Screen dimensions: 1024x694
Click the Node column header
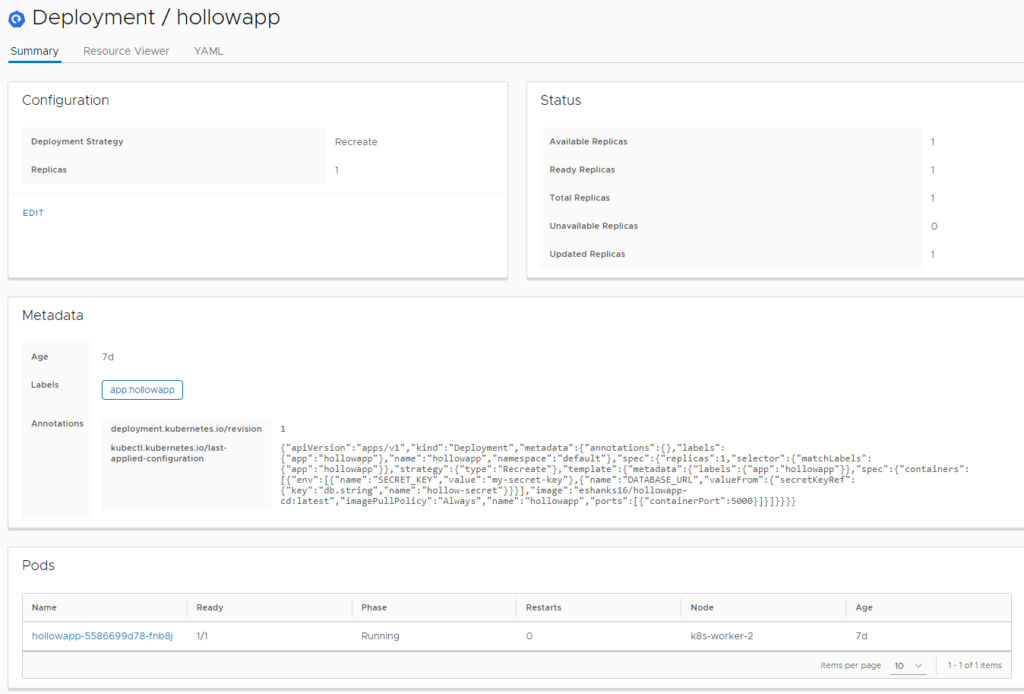coord(702,607)
